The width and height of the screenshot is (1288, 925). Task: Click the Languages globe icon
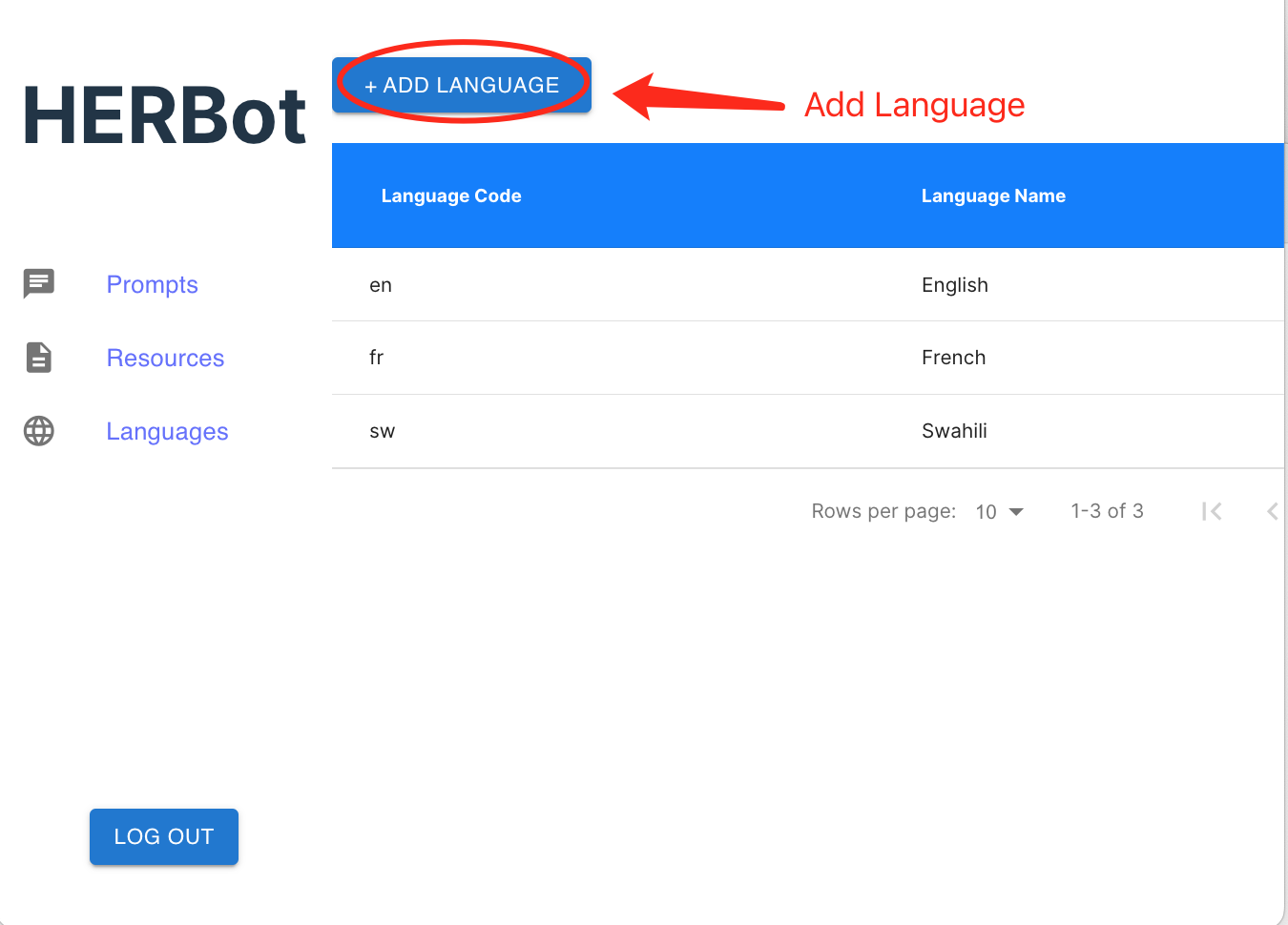39,431
